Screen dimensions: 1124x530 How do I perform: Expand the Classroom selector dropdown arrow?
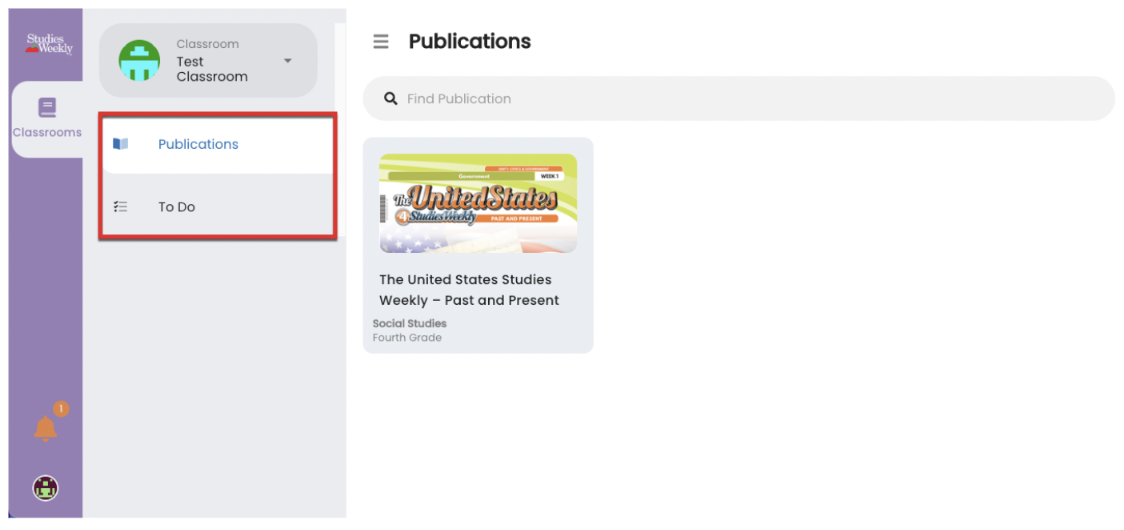click(287, 60)
